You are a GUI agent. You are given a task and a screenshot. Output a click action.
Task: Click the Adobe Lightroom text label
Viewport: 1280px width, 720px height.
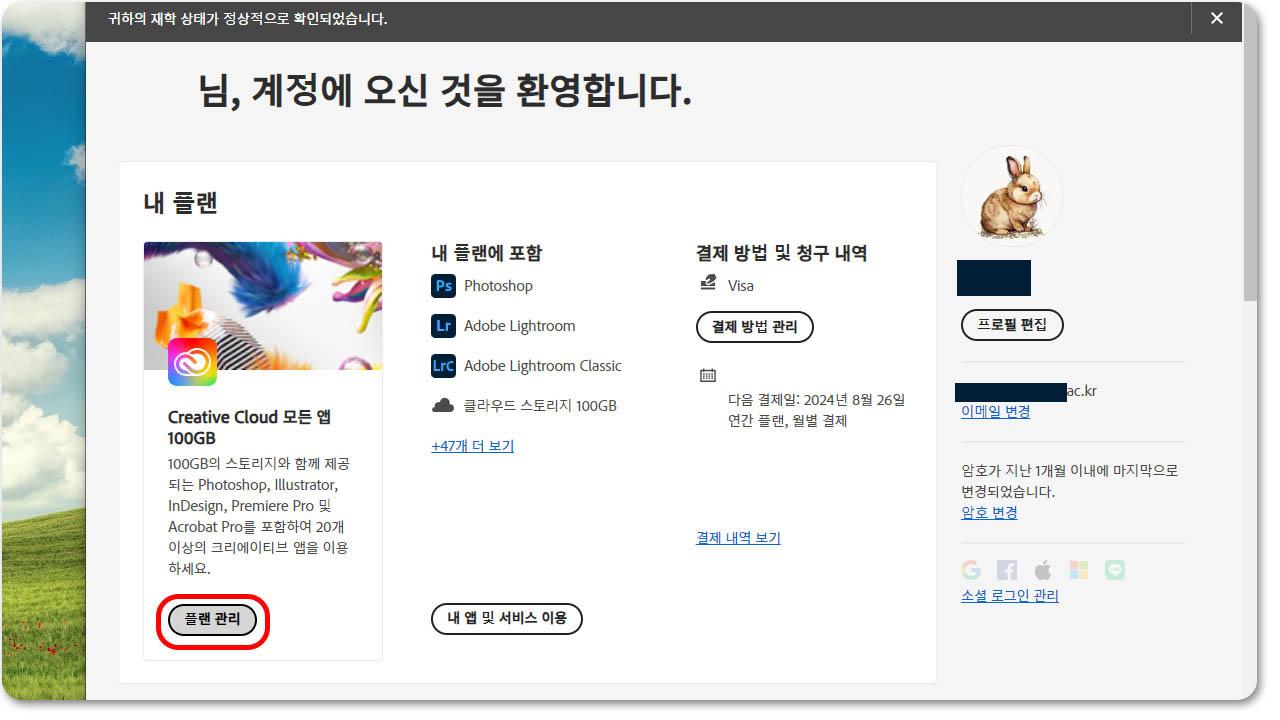(520, 326)
